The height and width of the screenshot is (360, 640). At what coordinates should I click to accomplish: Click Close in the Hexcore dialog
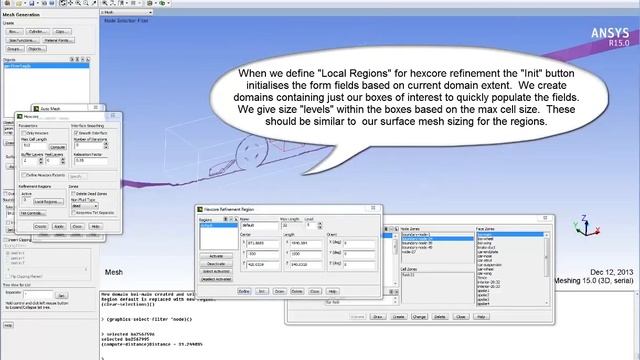tap(77, 226)
